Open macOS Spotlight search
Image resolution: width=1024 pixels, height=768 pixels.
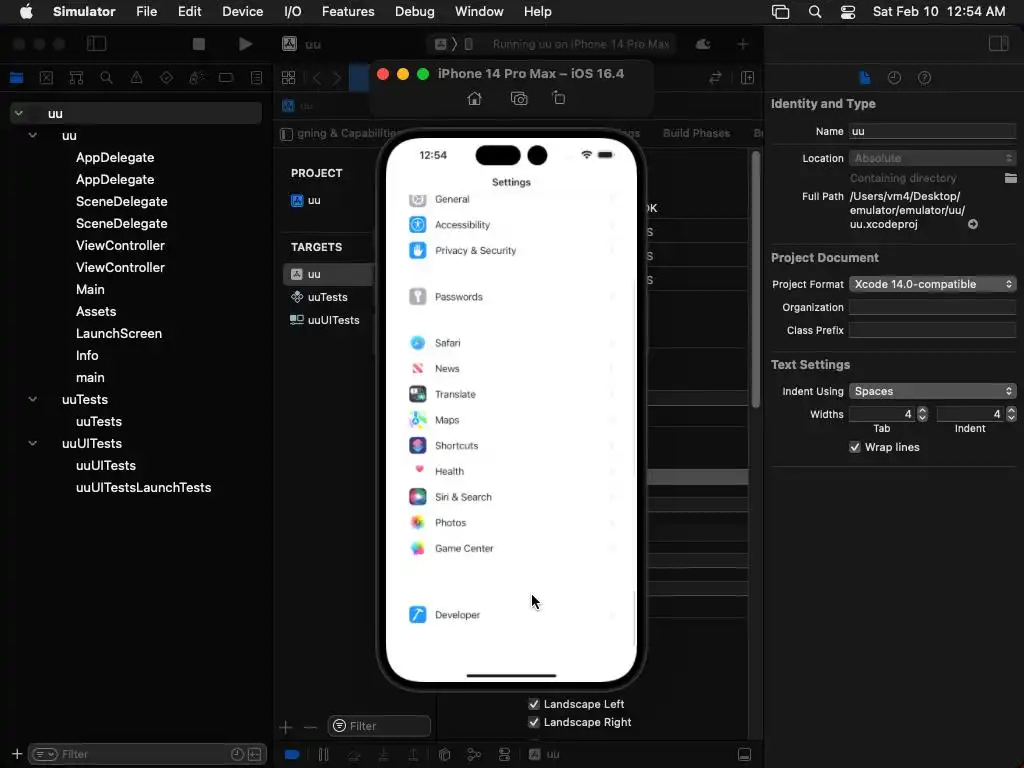click(x=814, y=11)
